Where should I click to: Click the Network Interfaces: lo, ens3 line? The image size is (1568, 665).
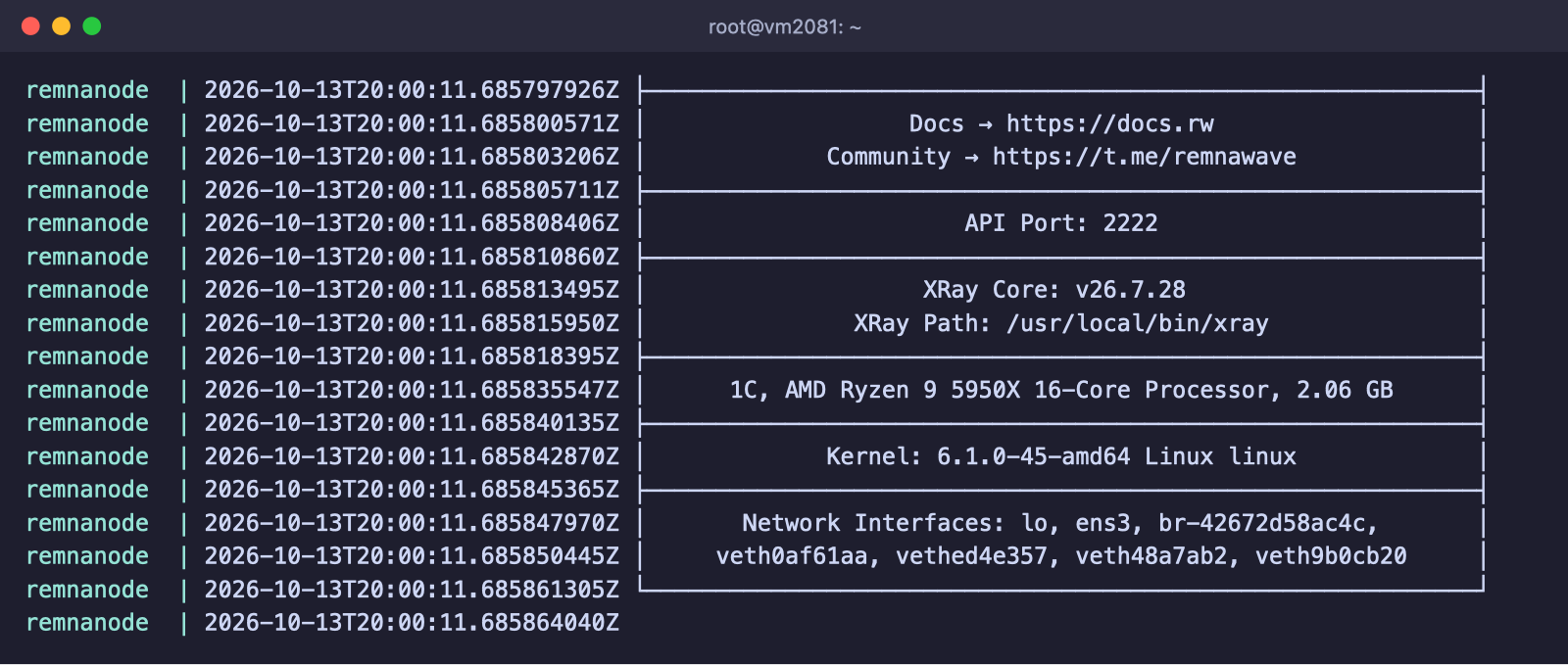pyautogui.click(x=1060, y=523)
